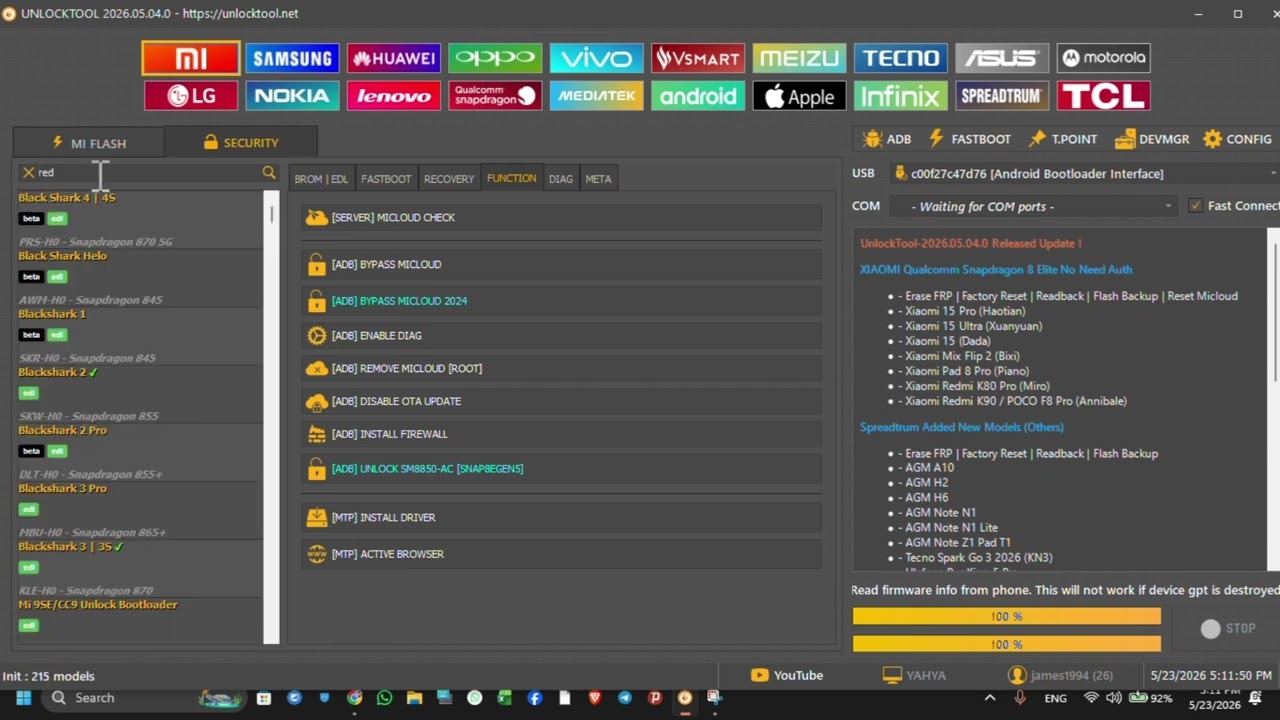Select the Samsung brand tile
The image size is (1280, 720).
point(292,58)
